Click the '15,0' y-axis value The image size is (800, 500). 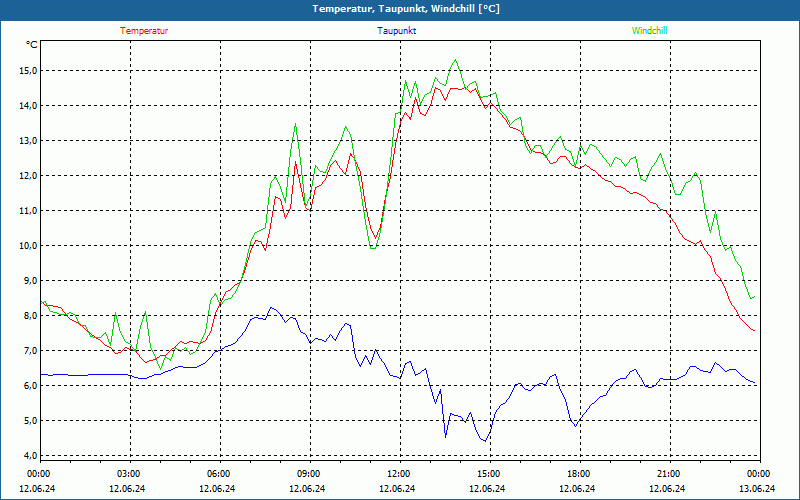[28, 70]
